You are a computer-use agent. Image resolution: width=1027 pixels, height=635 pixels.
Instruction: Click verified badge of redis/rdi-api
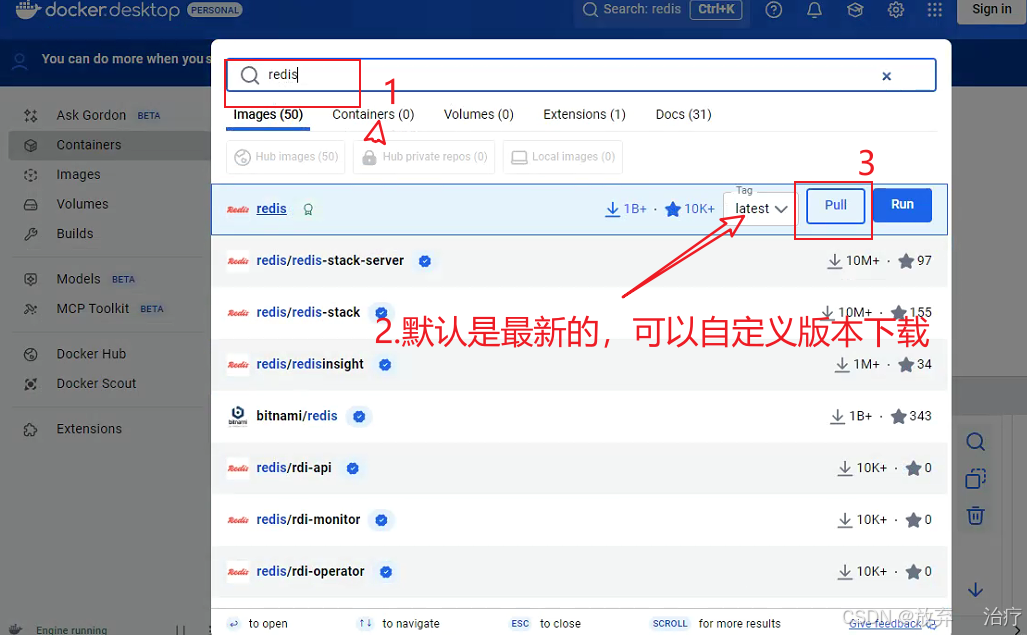[352, 468]
